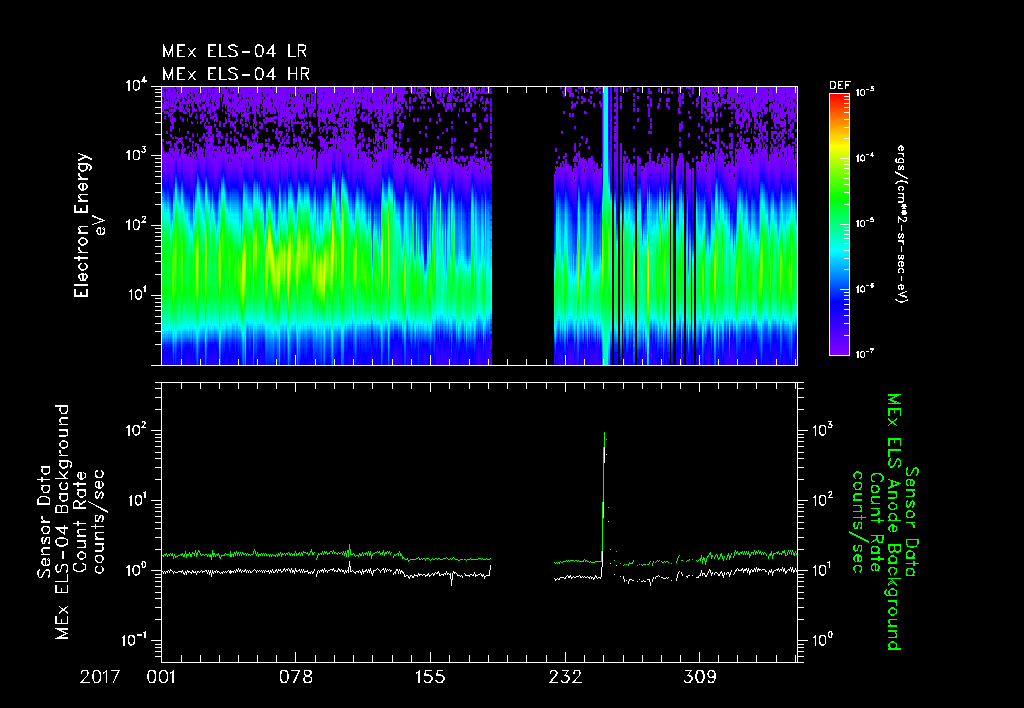
Task: Click the x-axis tick label '155'
Action: (430, 677)
